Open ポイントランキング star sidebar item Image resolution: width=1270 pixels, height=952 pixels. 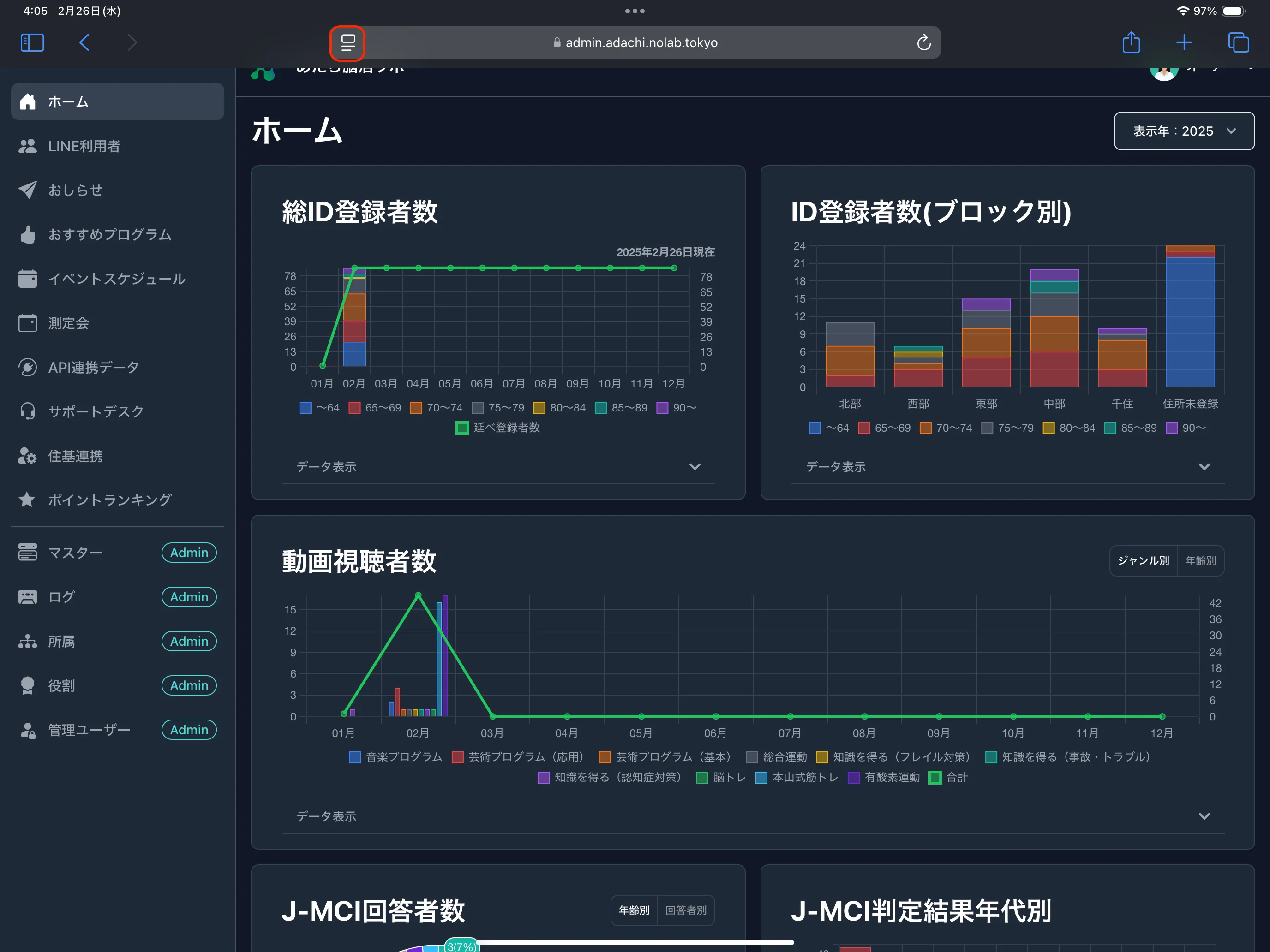[109, 500]
